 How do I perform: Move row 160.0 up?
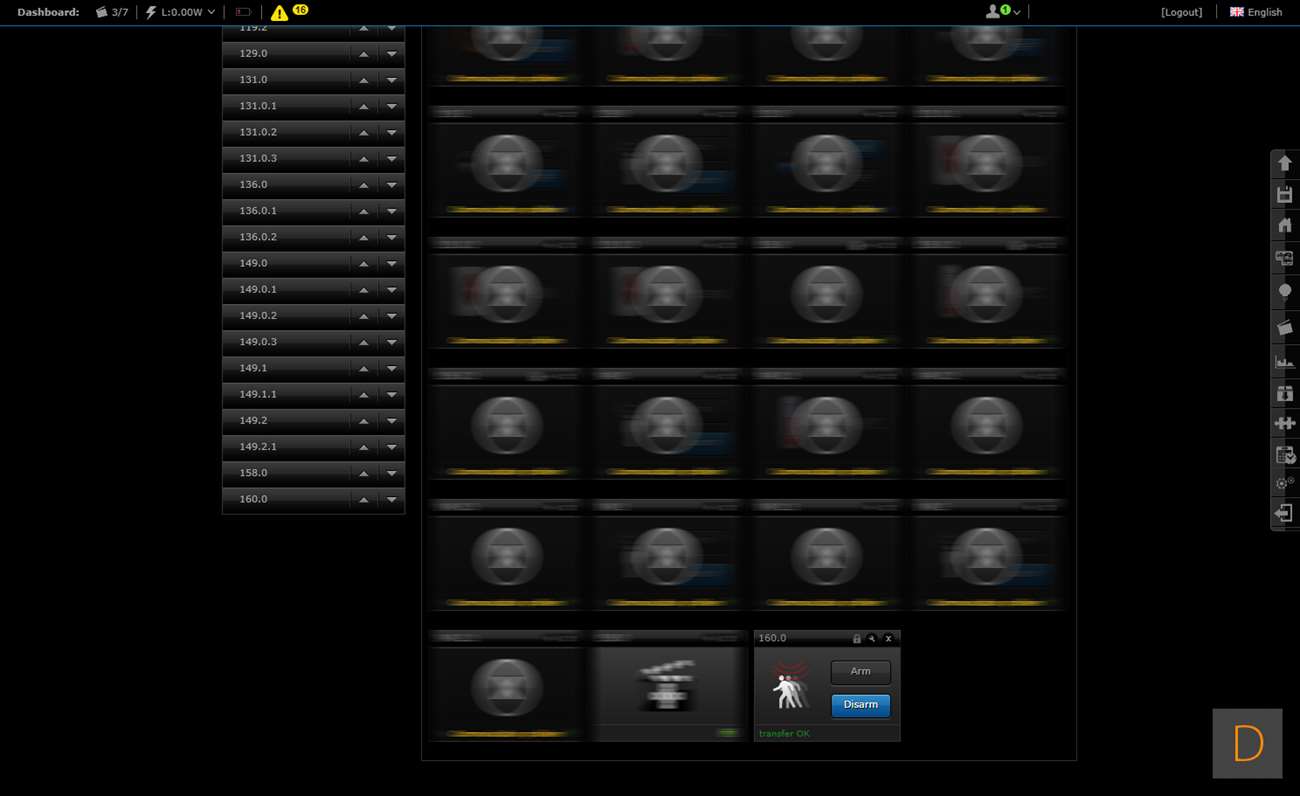click(x=364, y=500)
